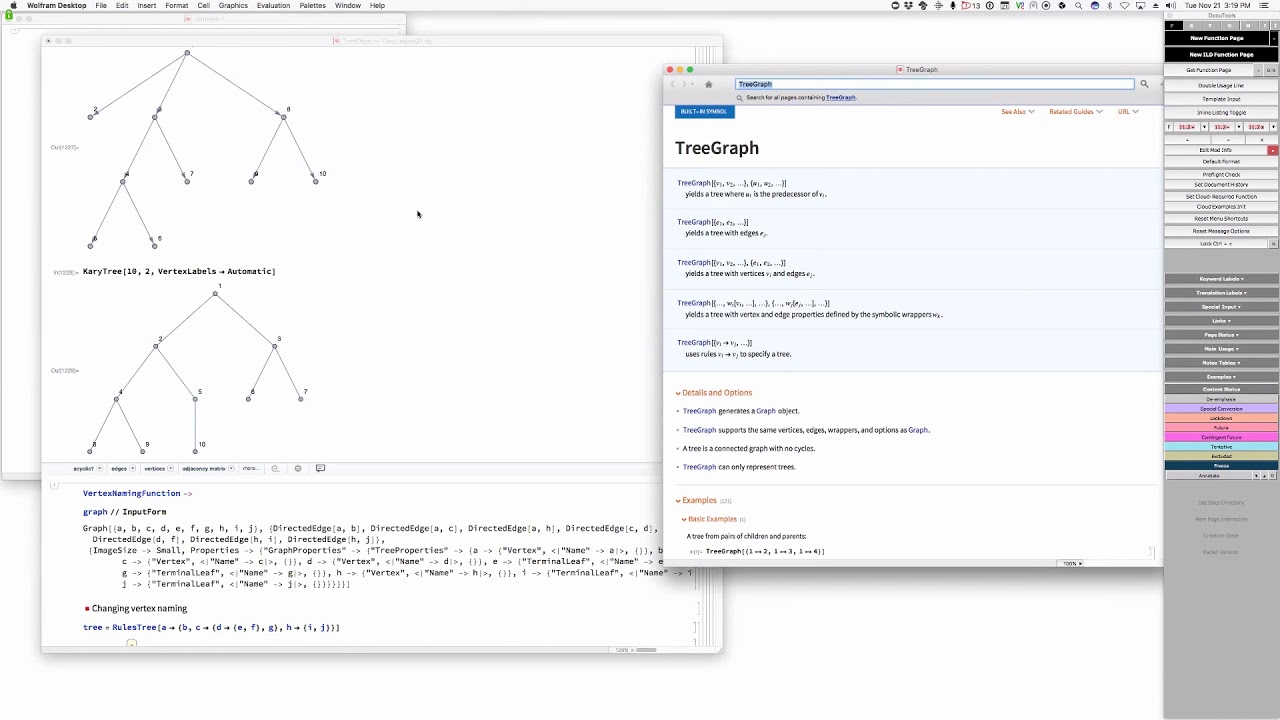
Task: Click the small N button beside Lock Ctrl
Action: pyautogui.click(x=1273, y=244)
